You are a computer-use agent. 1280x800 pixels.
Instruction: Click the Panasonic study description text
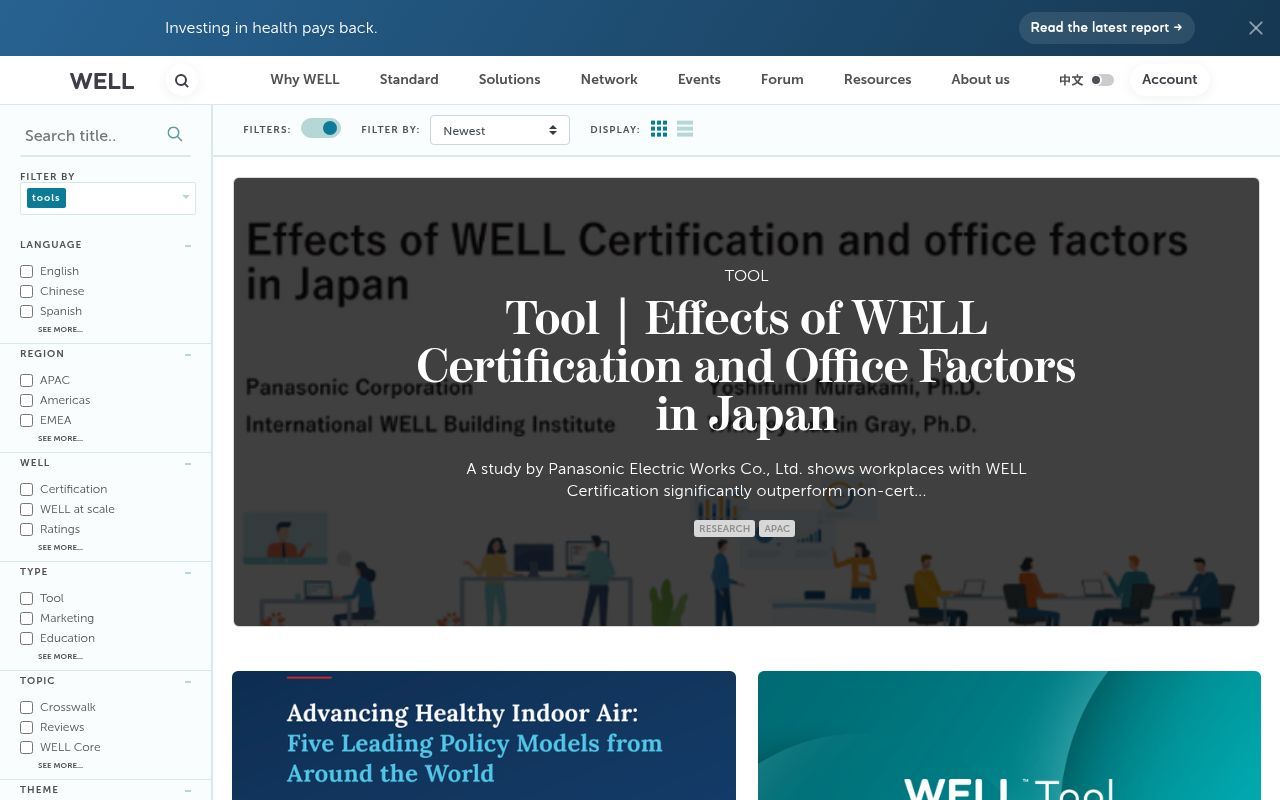pyautogui.click(x=746, y=480)
